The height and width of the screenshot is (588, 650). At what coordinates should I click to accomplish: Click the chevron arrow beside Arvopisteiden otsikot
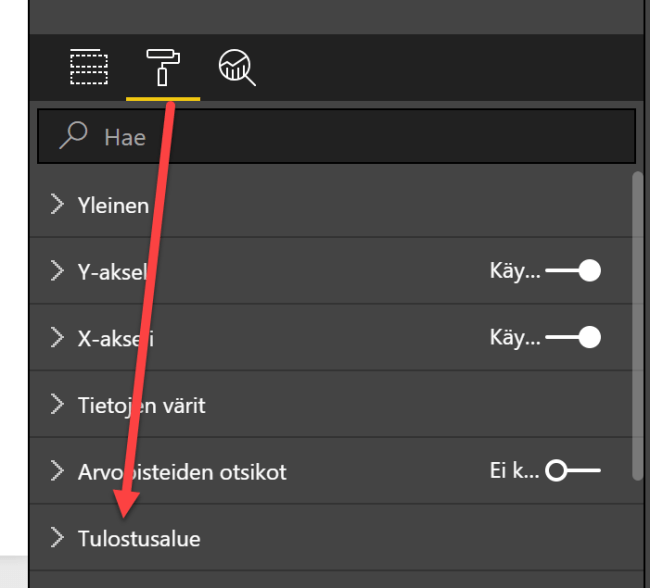click(x=57, y=471)
